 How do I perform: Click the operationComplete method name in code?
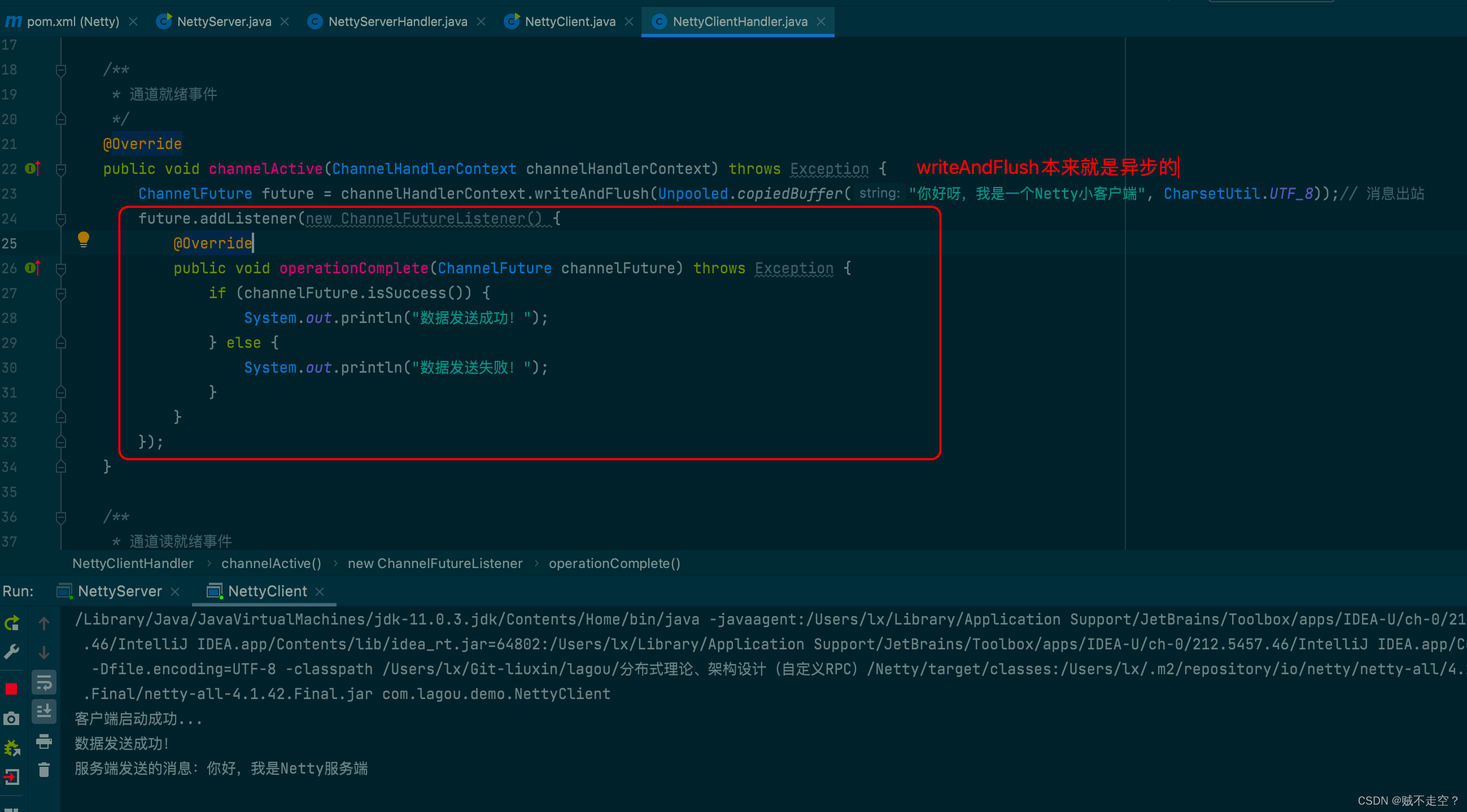(x=353, y=268)
